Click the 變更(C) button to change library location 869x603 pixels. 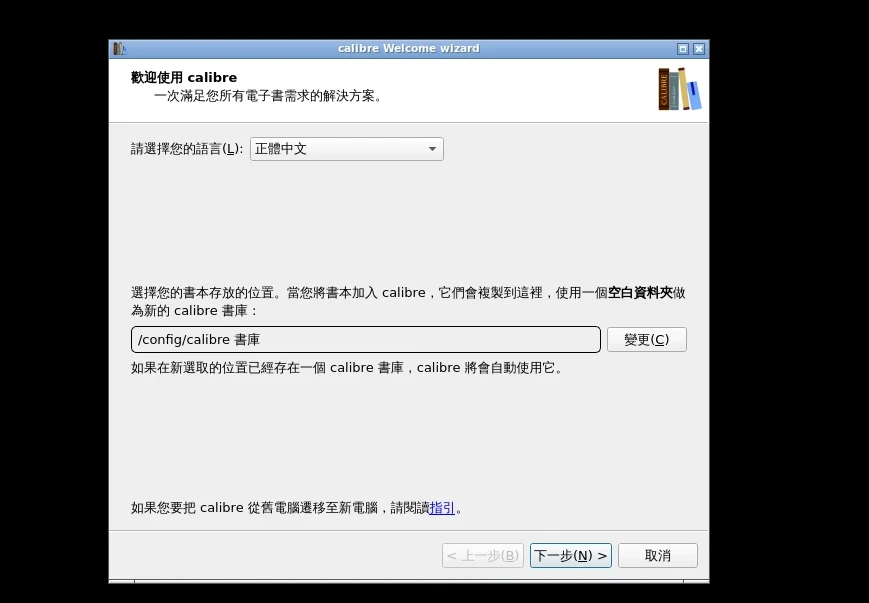click(646, 339)
